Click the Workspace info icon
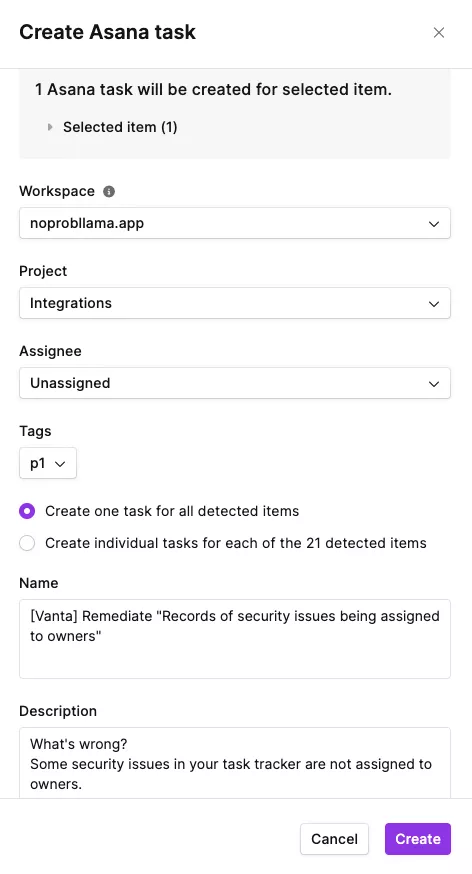This screenshot has height=874, width=472. [109, 192]
